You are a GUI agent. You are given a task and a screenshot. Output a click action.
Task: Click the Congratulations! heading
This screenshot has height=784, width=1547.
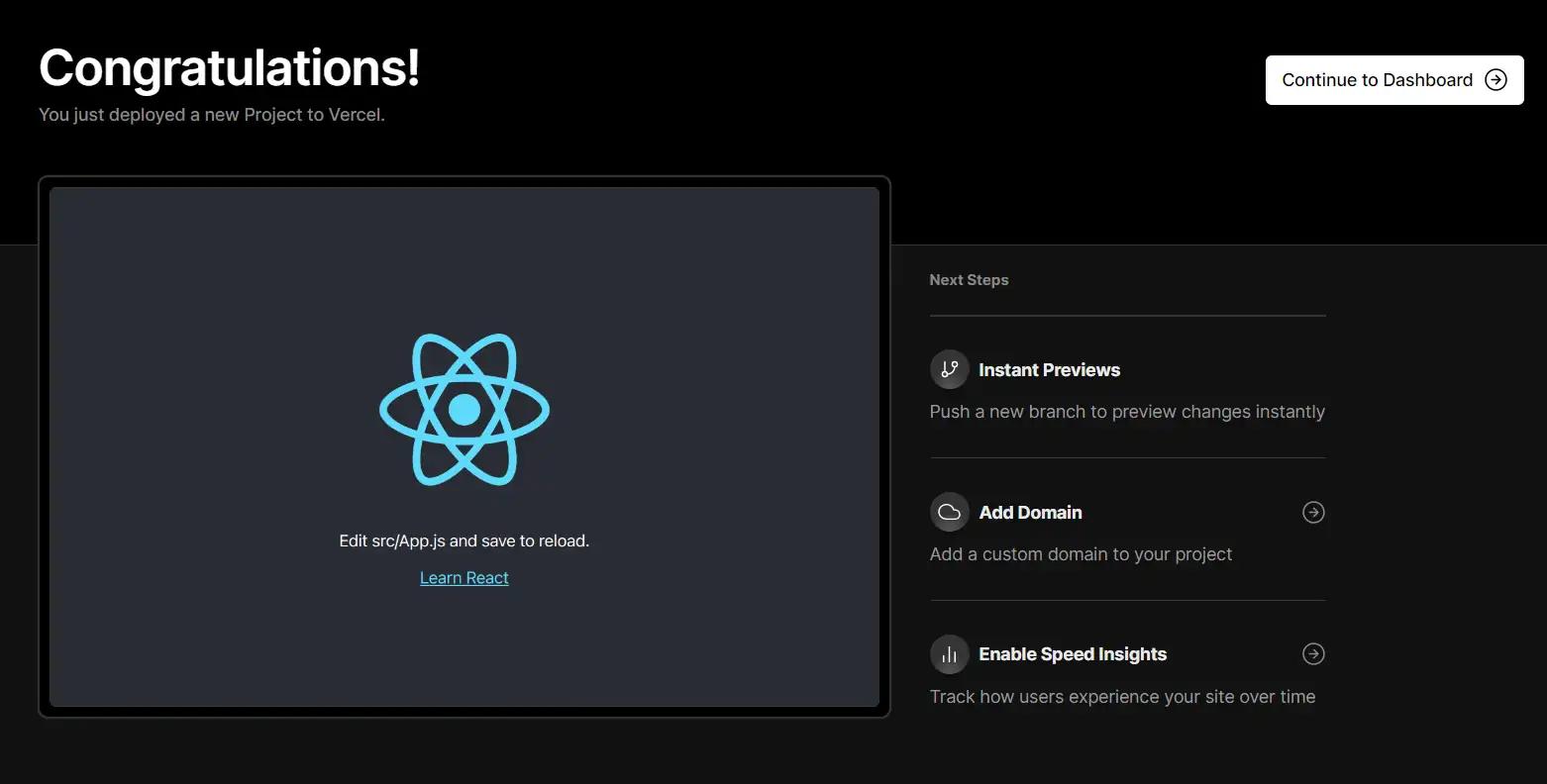click(x=229, y=68)
